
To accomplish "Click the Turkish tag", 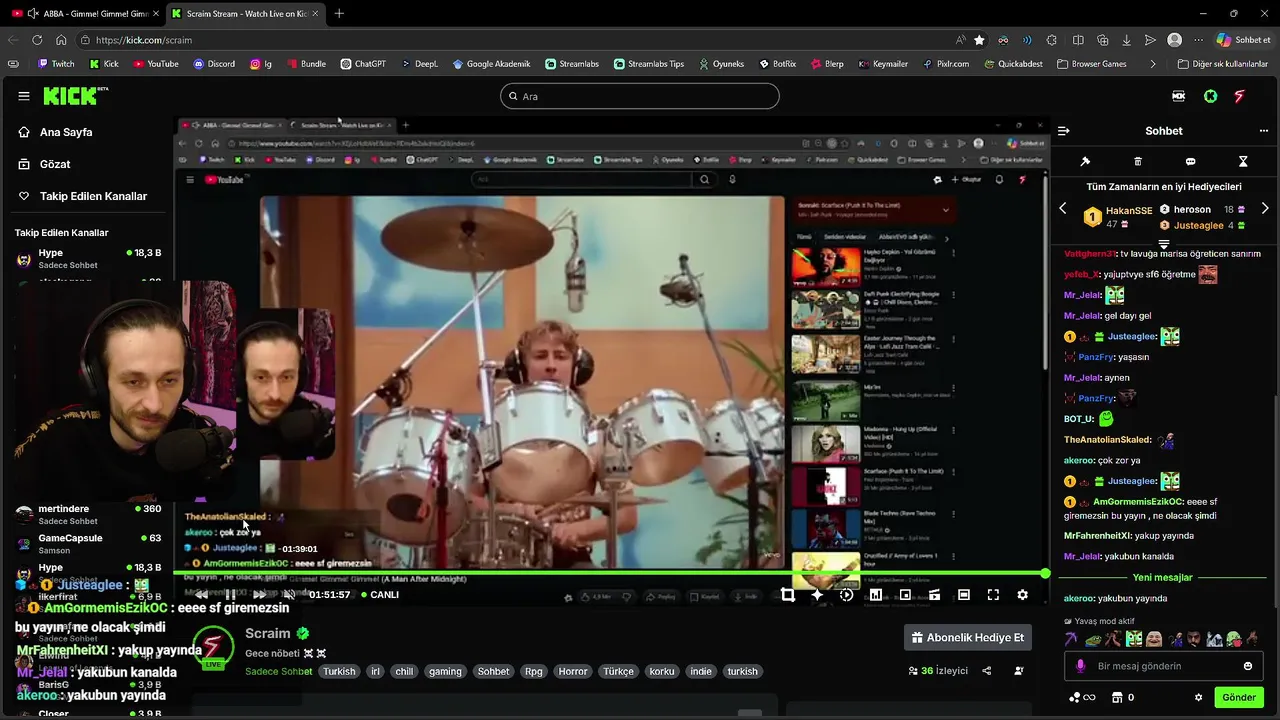I will 339,672.
